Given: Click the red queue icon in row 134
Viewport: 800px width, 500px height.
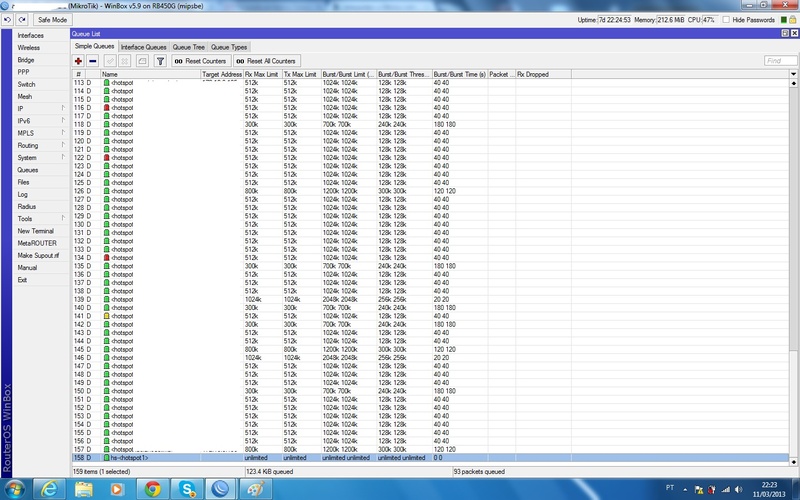Looking at the screenshot, I should tap(107, 258).
